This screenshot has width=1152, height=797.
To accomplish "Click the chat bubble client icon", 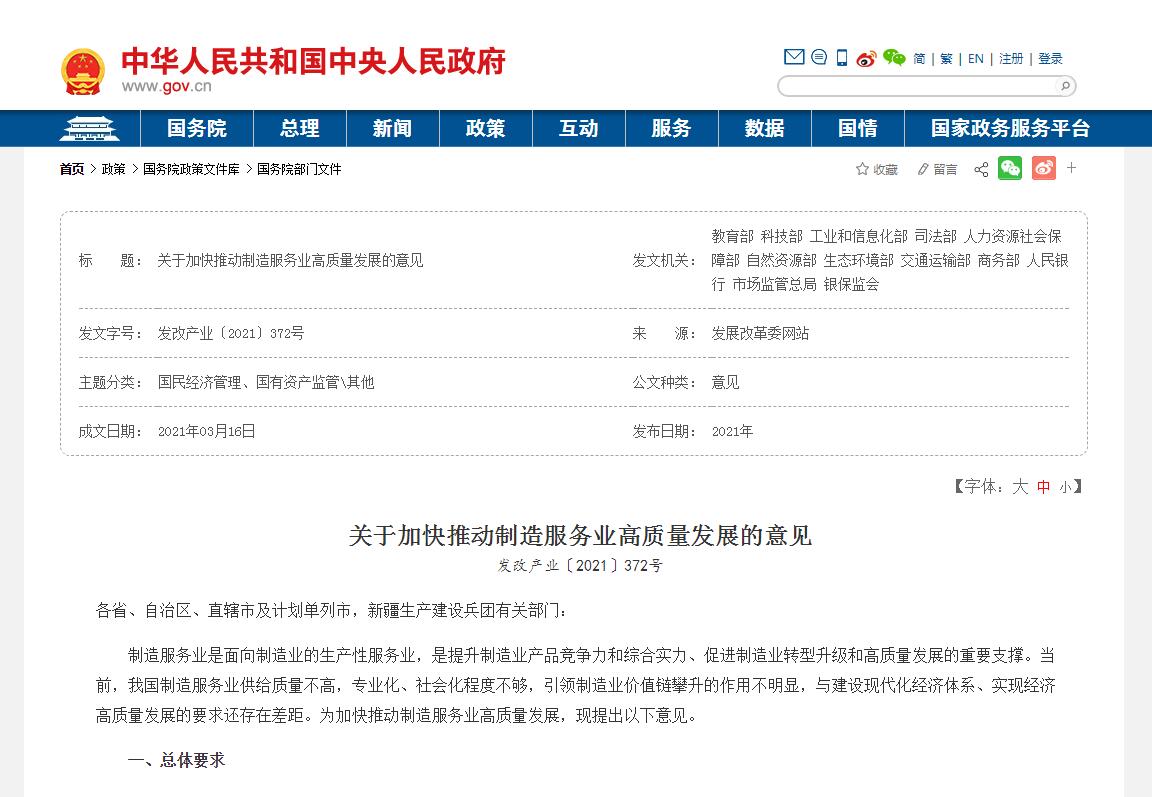I will tap(819, 57).
